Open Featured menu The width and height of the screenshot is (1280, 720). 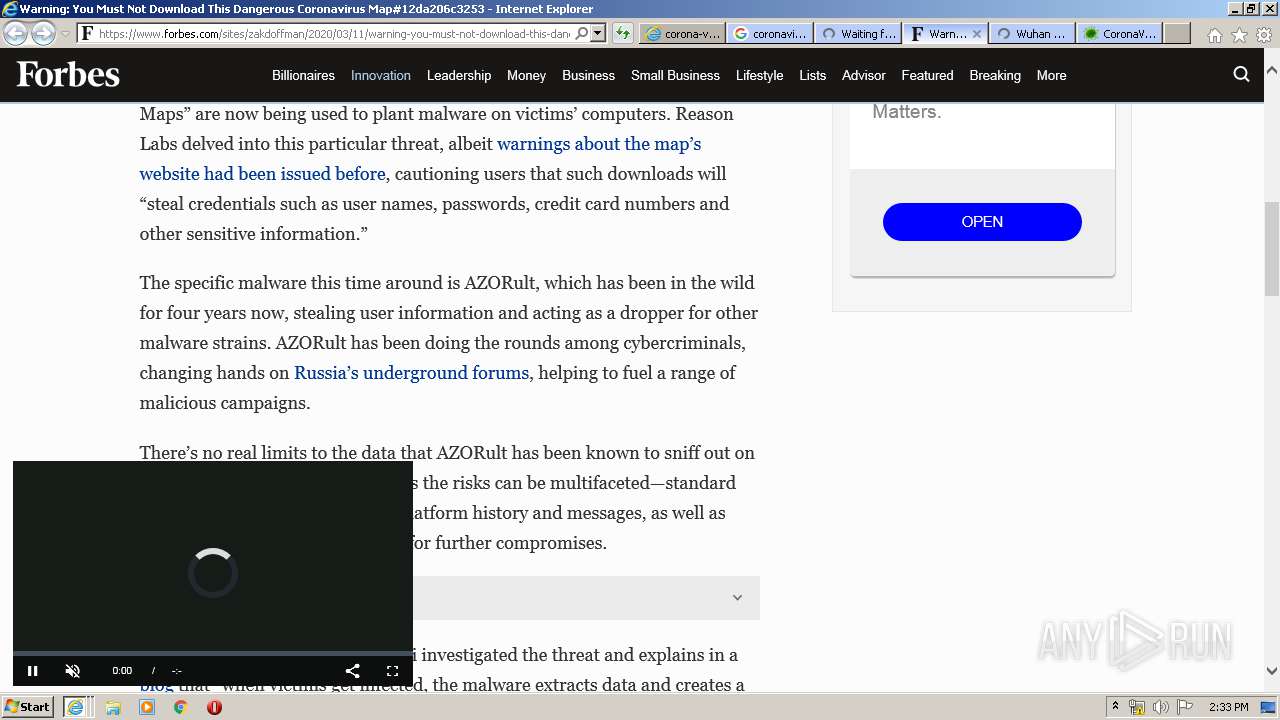coord(927,75)
